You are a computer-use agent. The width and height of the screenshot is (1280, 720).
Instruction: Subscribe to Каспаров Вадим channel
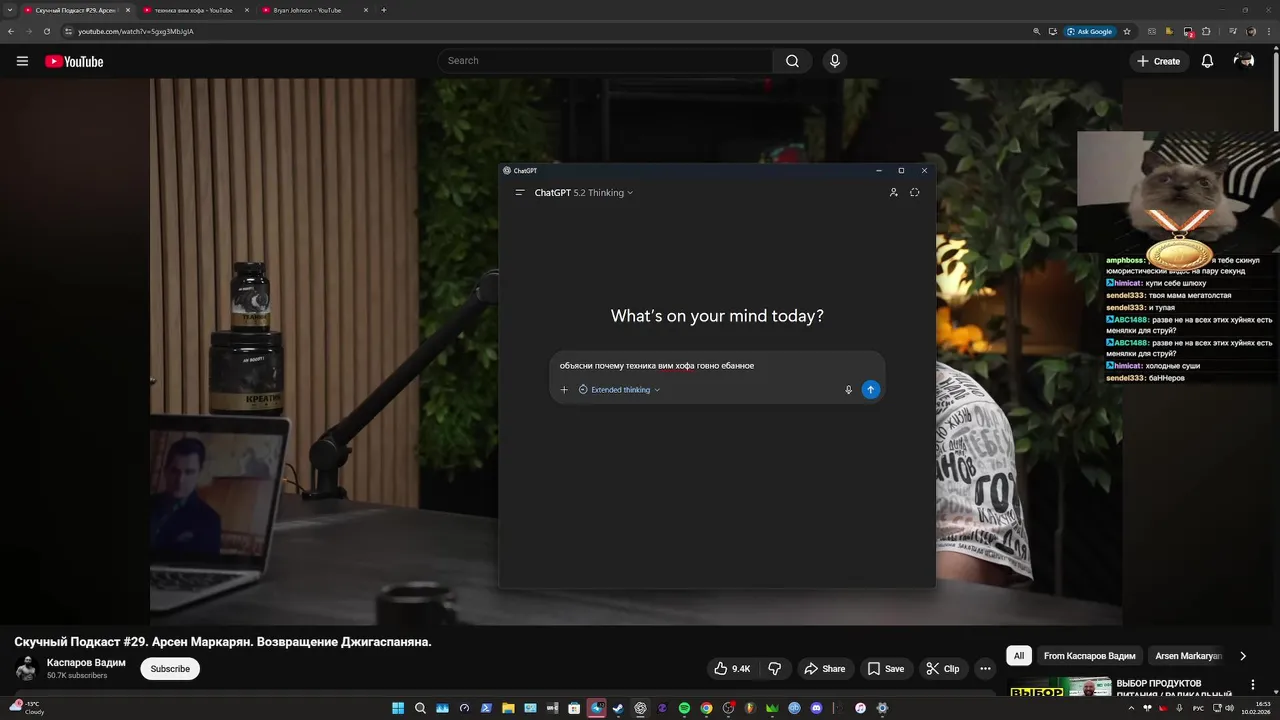coord(170,669)
